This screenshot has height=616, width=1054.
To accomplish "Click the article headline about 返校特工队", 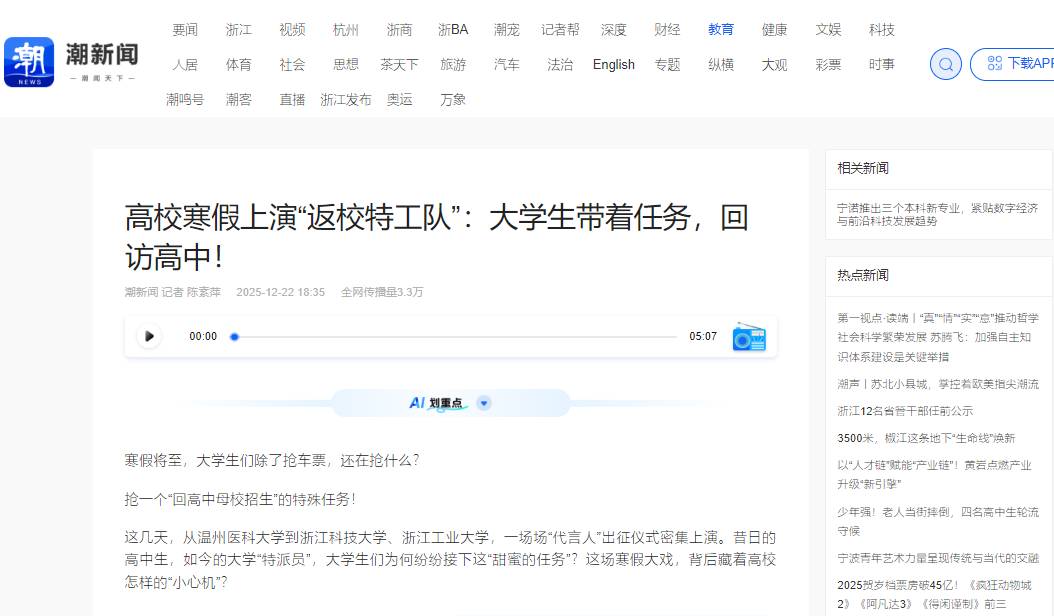I will pyautogui.click(x=437, y=236).
